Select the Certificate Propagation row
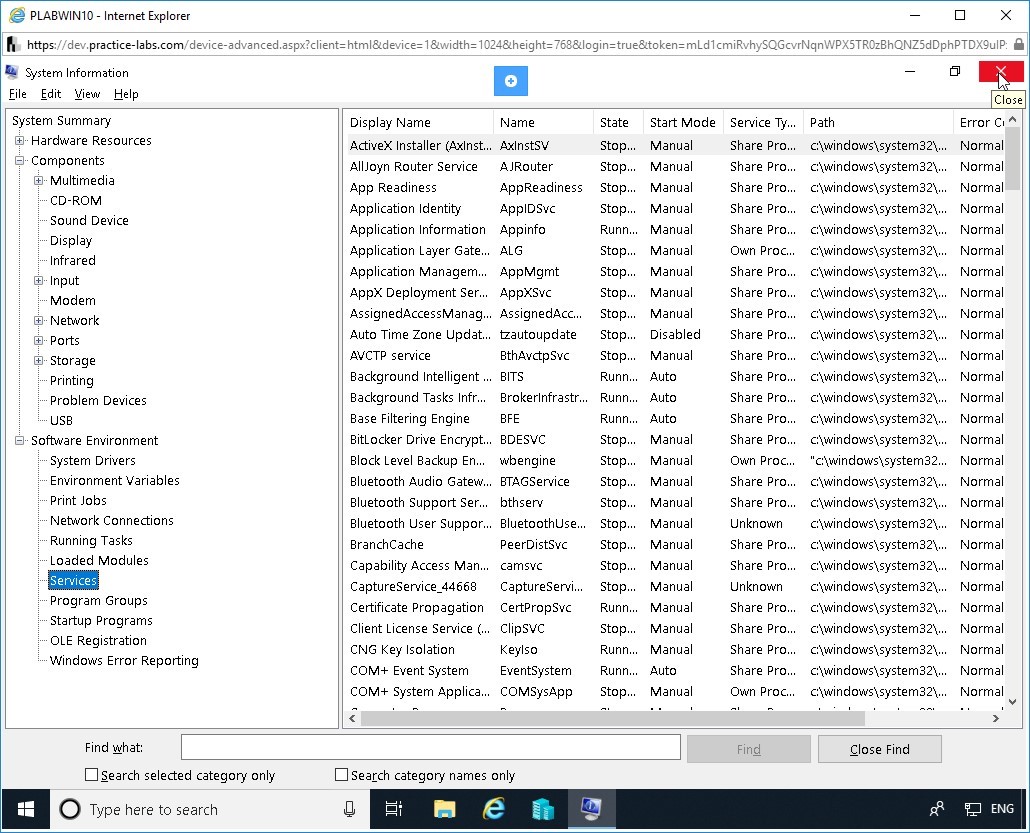The width and height of the screenshot is (1030, 833). coord(675,608)
